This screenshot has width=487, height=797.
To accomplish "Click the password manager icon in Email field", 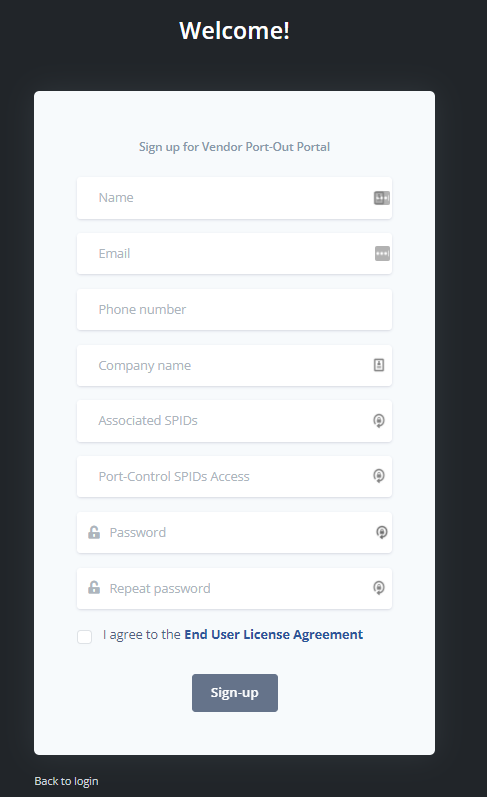I will (x=382, y=253).
